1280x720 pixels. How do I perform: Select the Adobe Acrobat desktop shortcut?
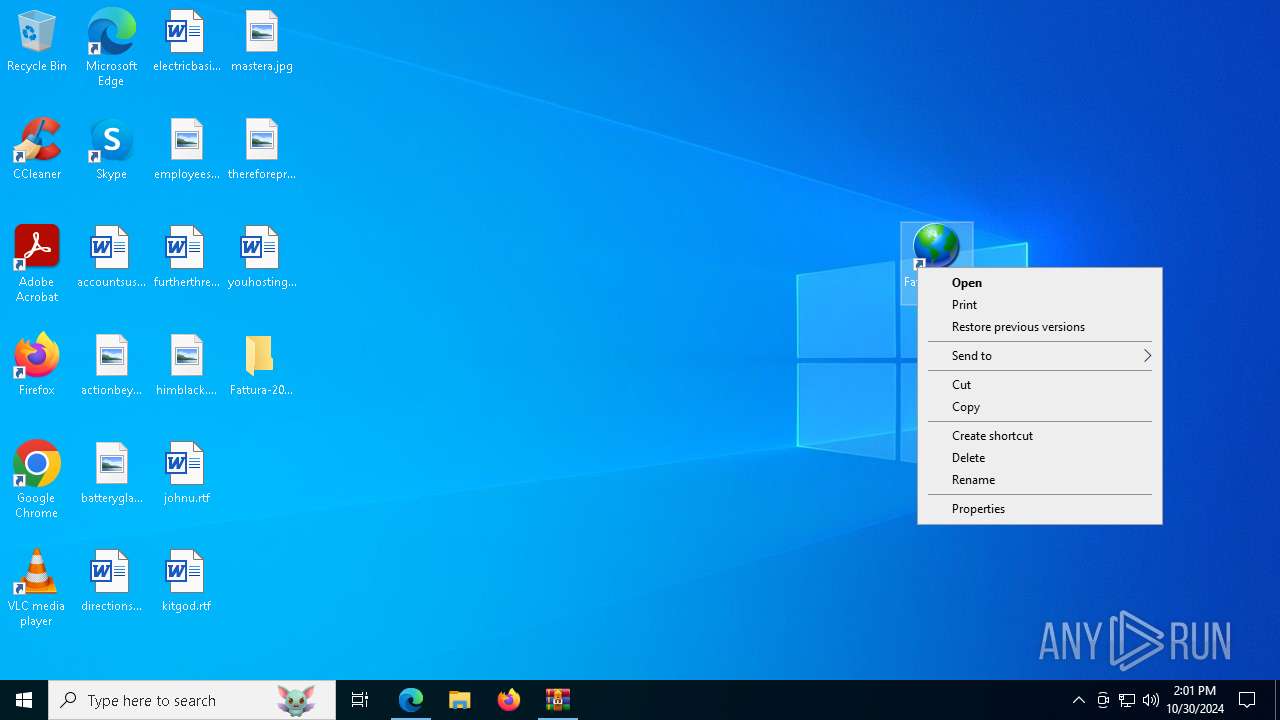click(x=37, y=264)
